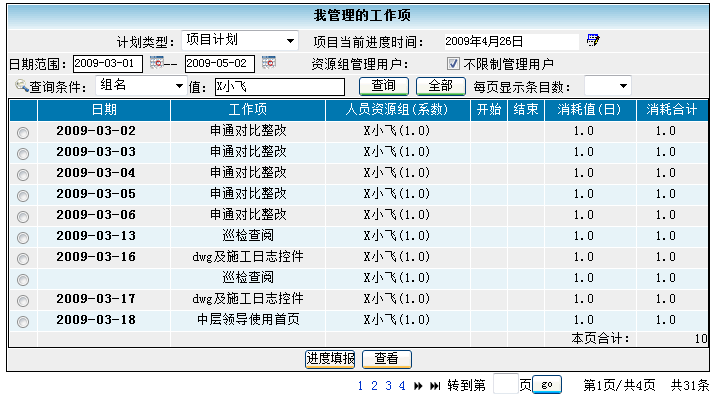This screenshot has height=398, width=713.
Task: Go to page 4 link
Action: point(402,386)
